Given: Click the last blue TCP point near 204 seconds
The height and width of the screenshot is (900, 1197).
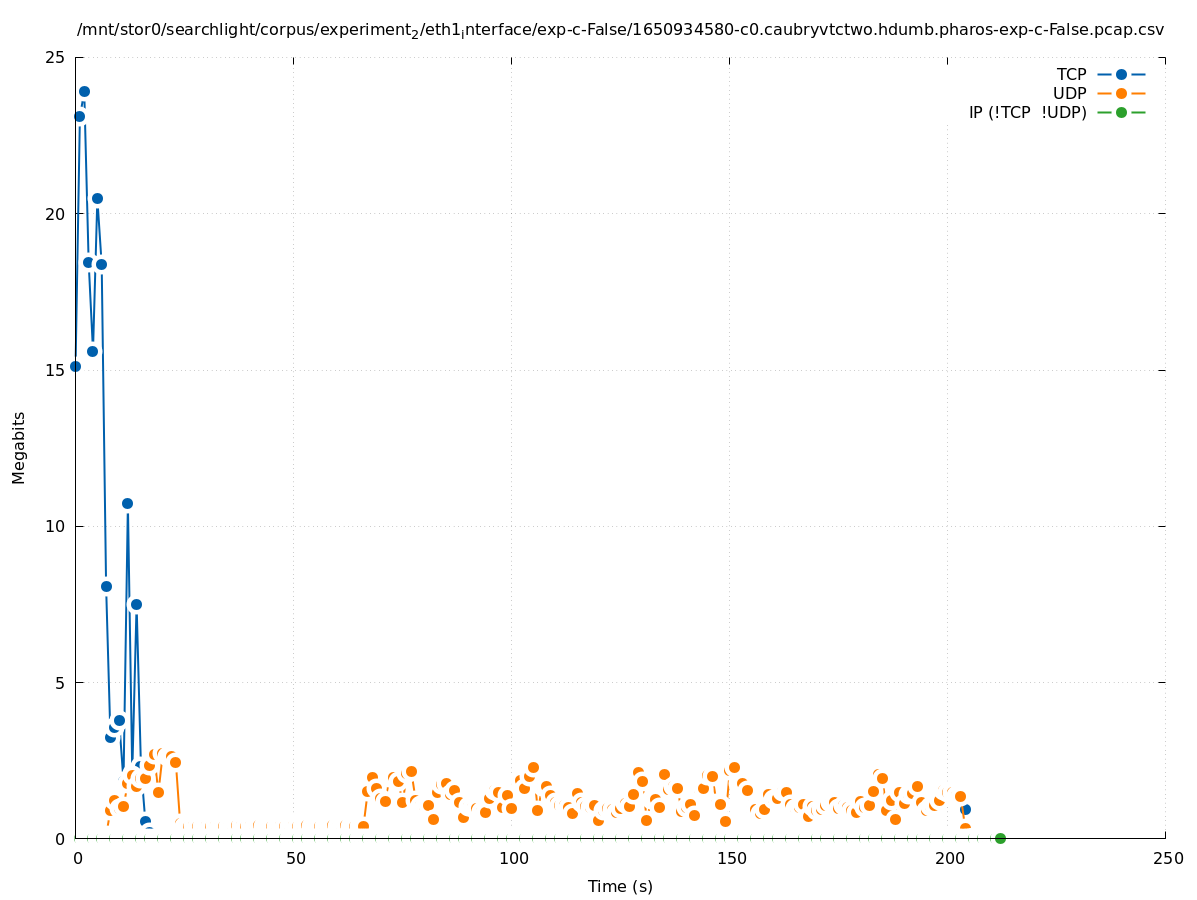Looking at the screenshot, I should 965,809.
